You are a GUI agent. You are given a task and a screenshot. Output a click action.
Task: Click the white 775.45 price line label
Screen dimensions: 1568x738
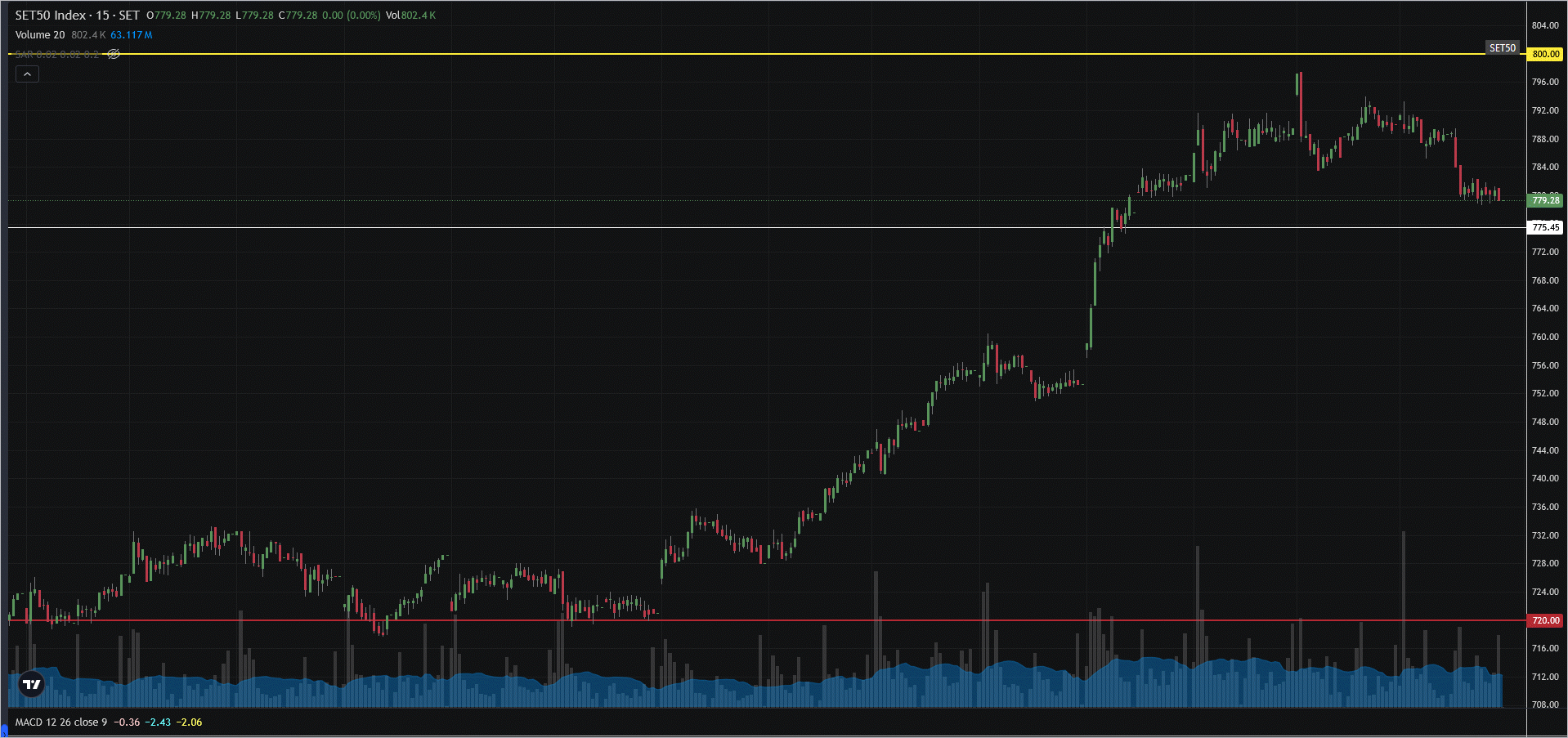click(1545, 227)
